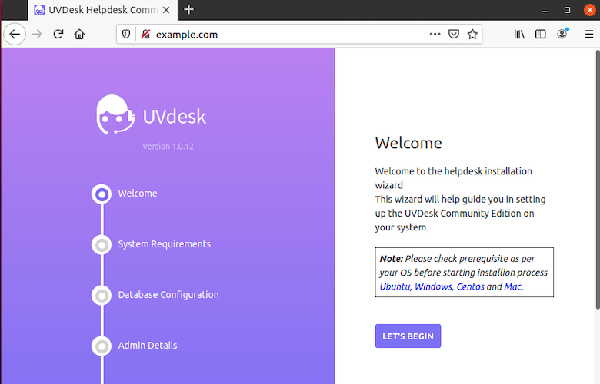Click the forward navigation arrow

[37, 34]
